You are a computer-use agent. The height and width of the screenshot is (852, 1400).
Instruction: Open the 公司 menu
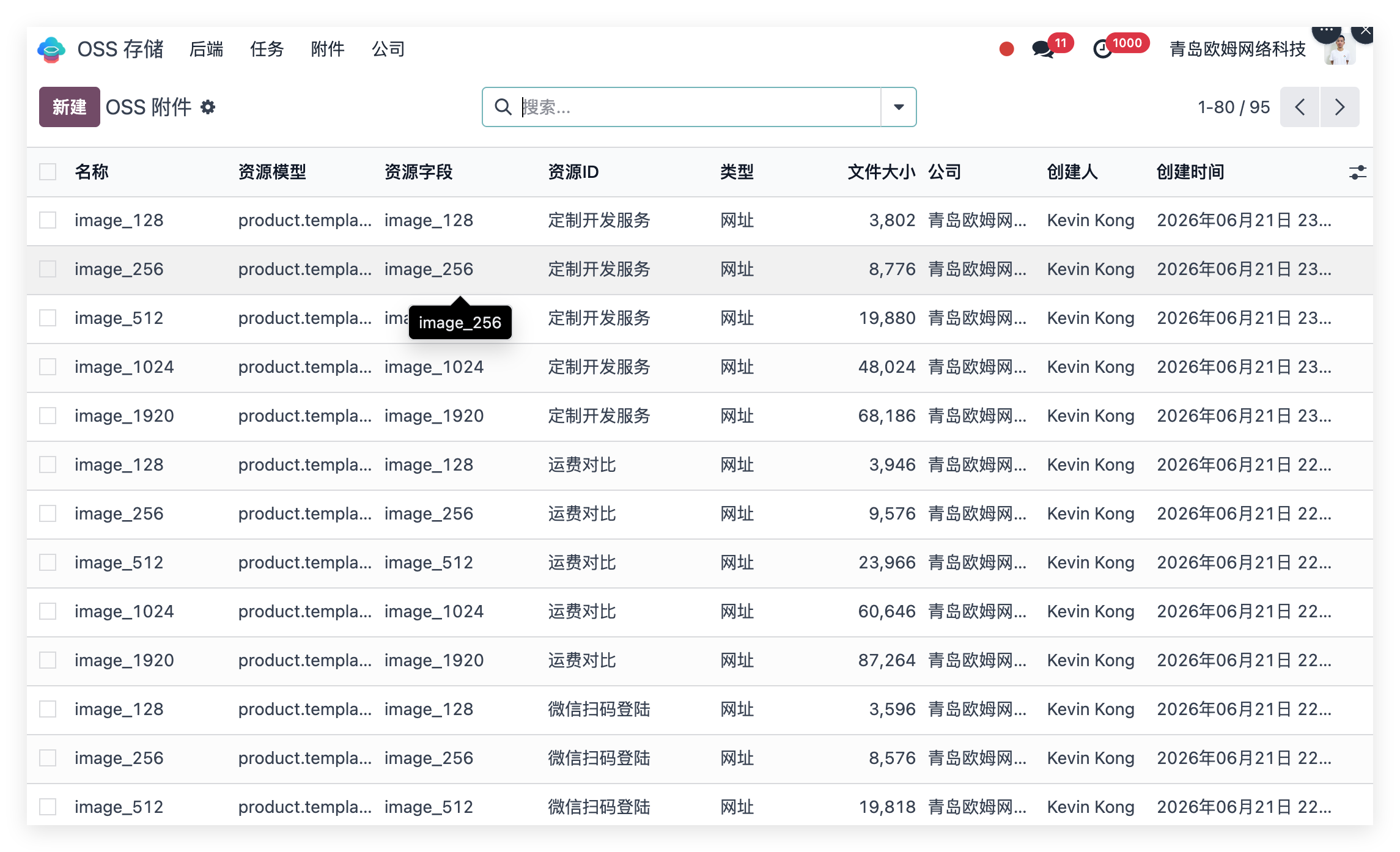coord(389,49)
